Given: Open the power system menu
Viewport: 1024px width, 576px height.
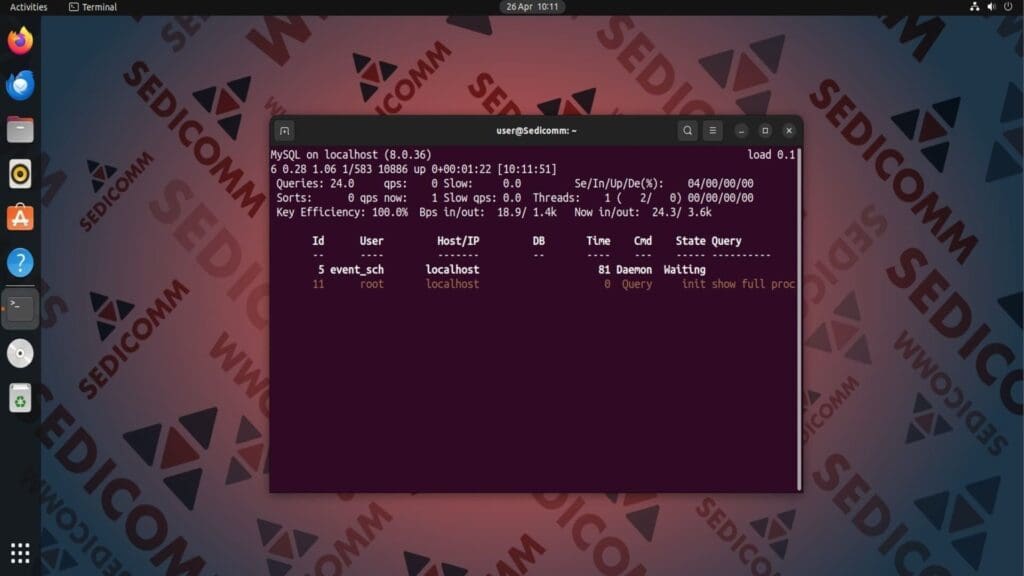Looking at the screenshot, I should (x=1008, y=7).
